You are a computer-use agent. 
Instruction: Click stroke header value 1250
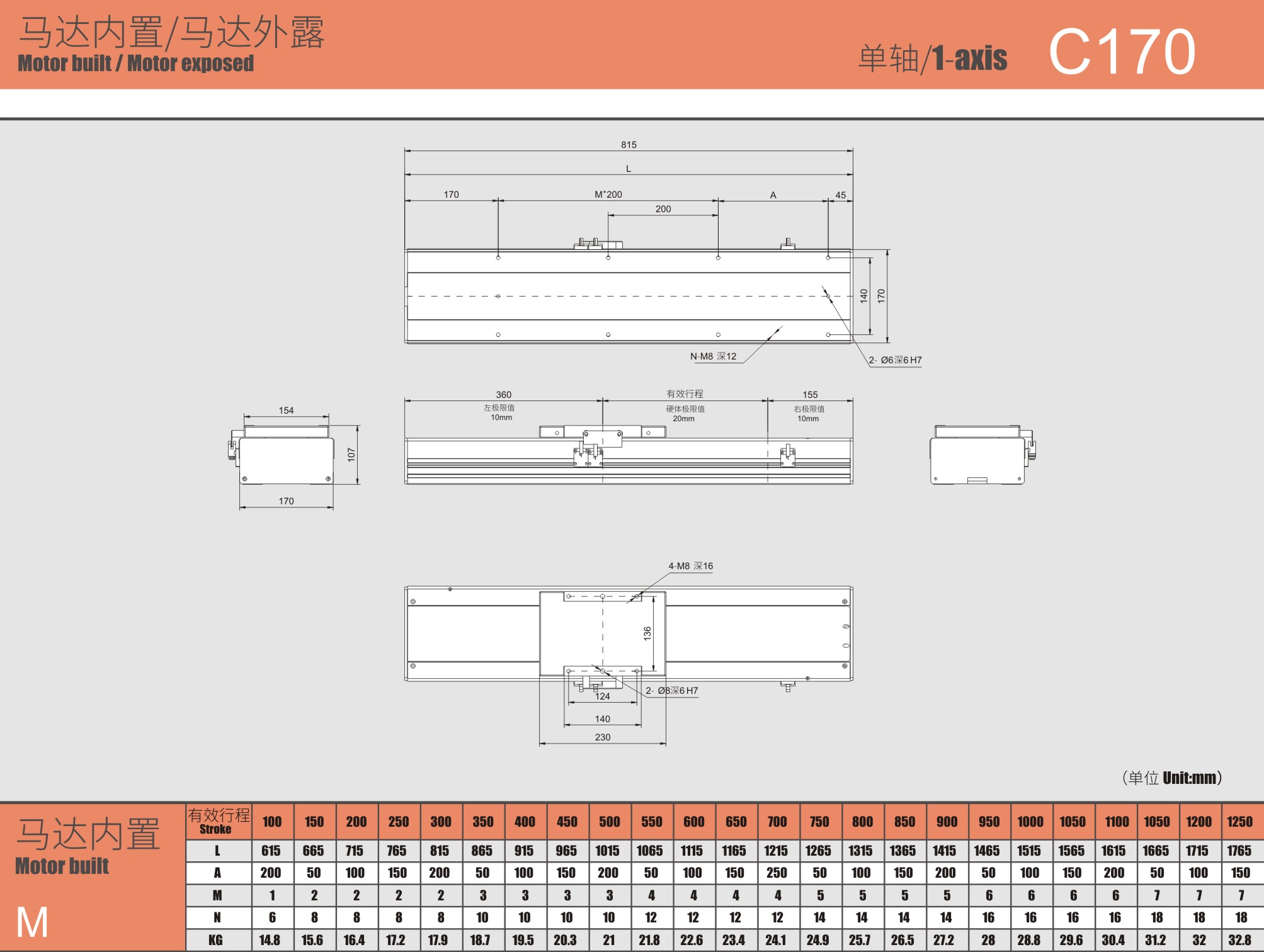point(1240,822)
